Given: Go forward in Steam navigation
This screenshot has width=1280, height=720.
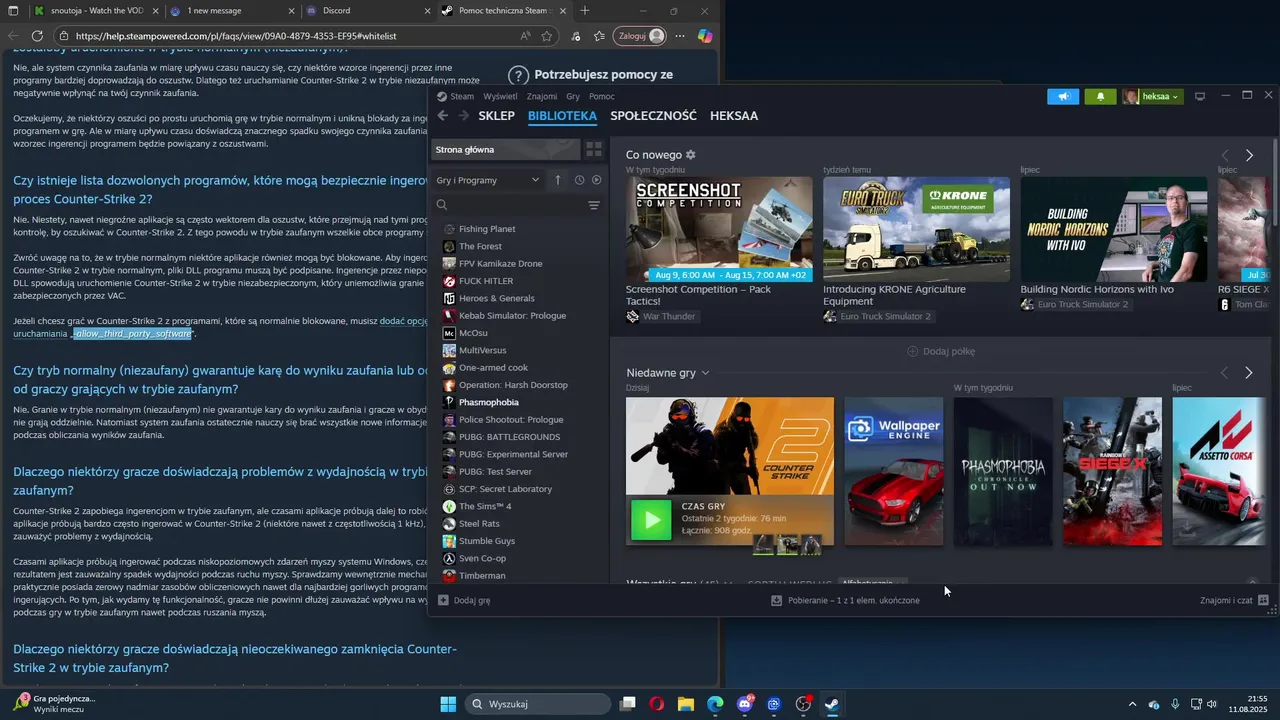Looking at the screenshot, I should click(464, 116).
